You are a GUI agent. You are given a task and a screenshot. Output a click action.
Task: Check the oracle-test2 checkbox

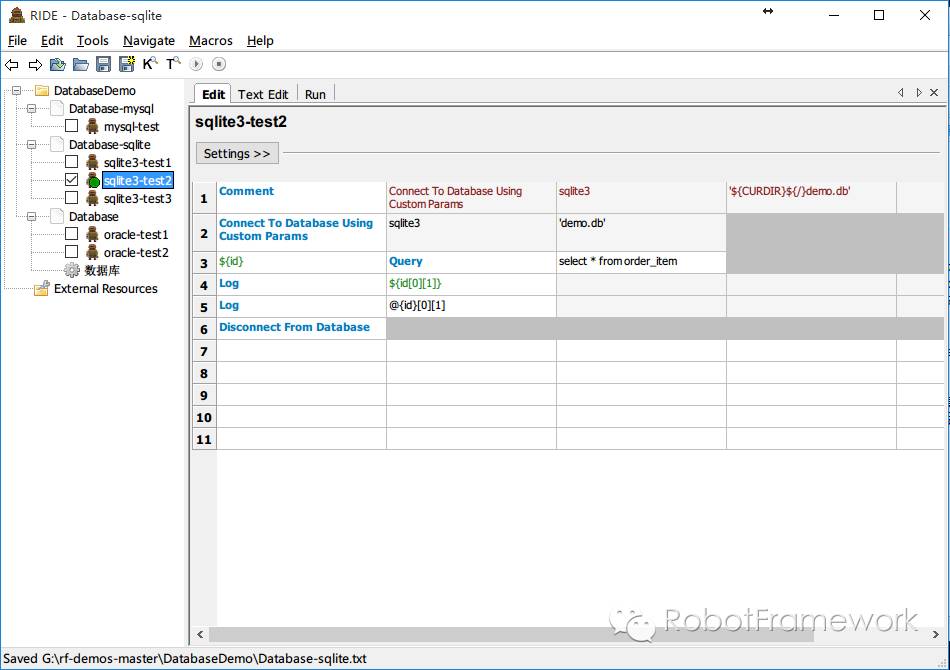[71, 252]
